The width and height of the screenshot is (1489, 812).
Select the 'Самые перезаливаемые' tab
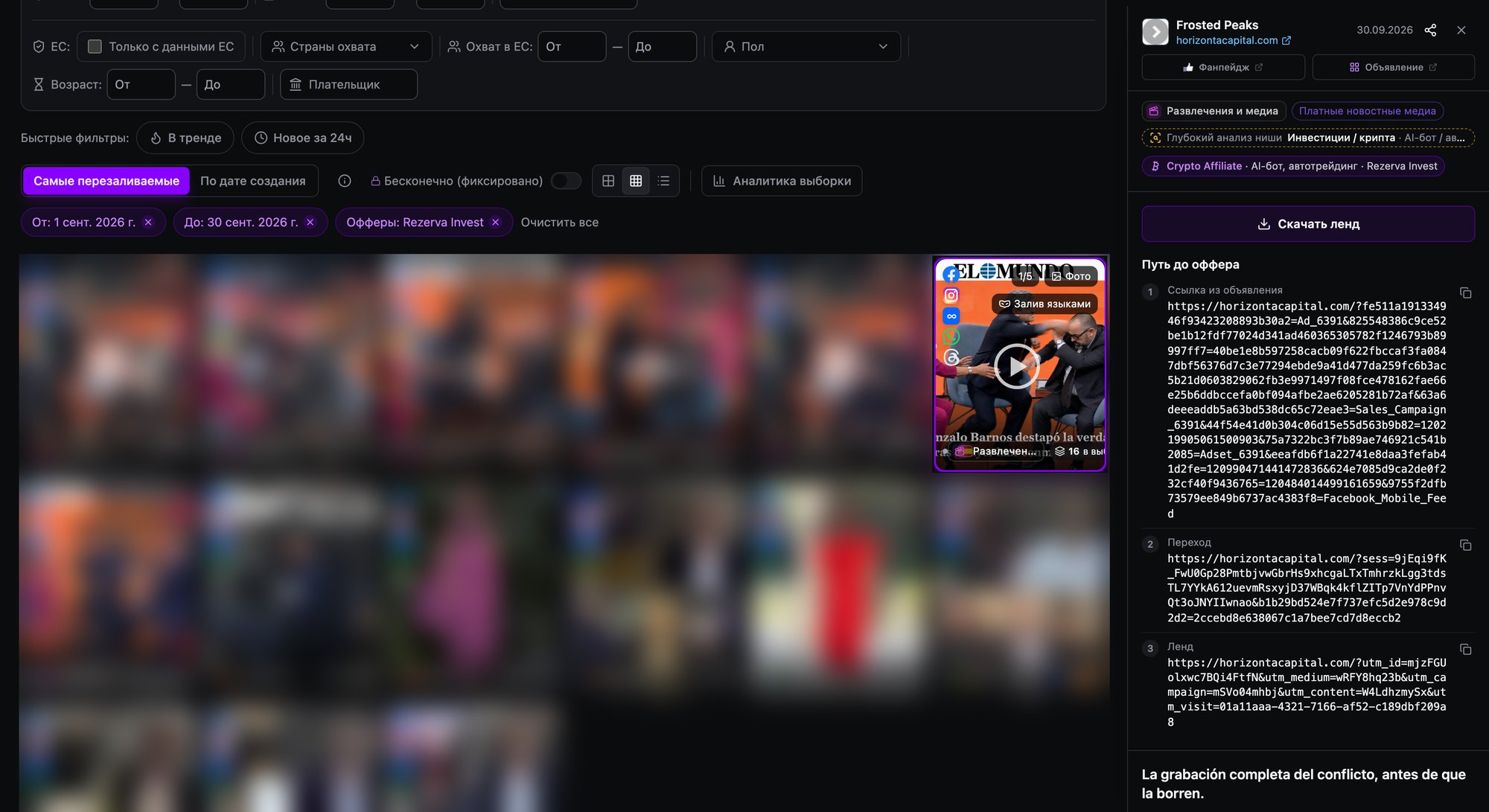click(x=106, y=181)
